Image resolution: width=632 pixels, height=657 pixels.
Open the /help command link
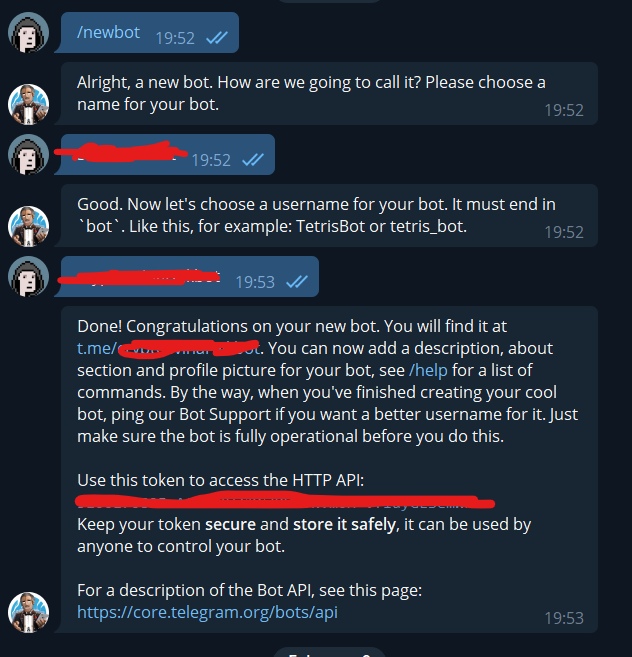(428, 370)
